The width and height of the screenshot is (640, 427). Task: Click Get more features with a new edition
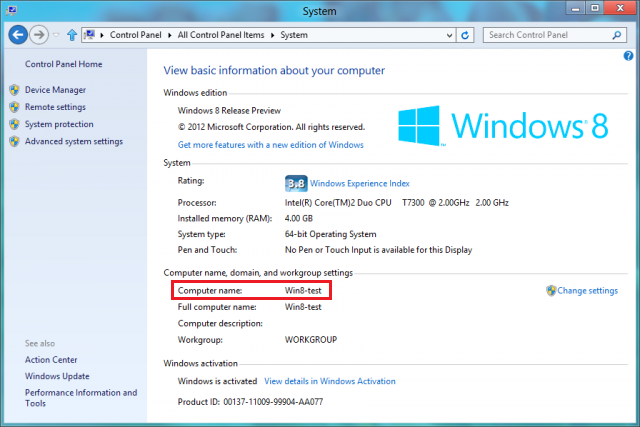pos(271,145)
